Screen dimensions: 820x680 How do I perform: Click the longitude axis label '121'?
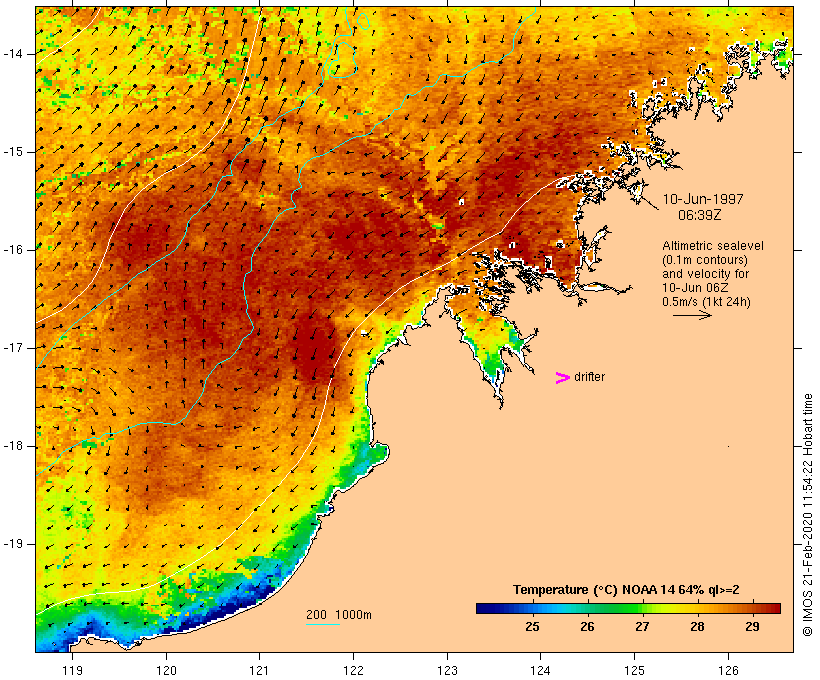pyautogui.click(x=259, y=670)
